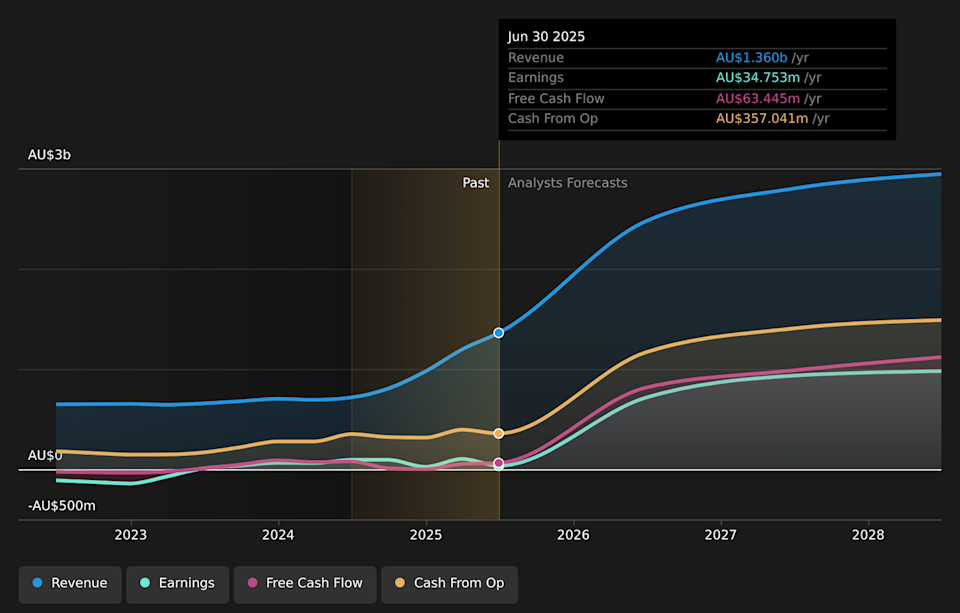Screen dimensions: 960x613
Task: Select the 2027 year tick
Action: [x=721, y=535]
